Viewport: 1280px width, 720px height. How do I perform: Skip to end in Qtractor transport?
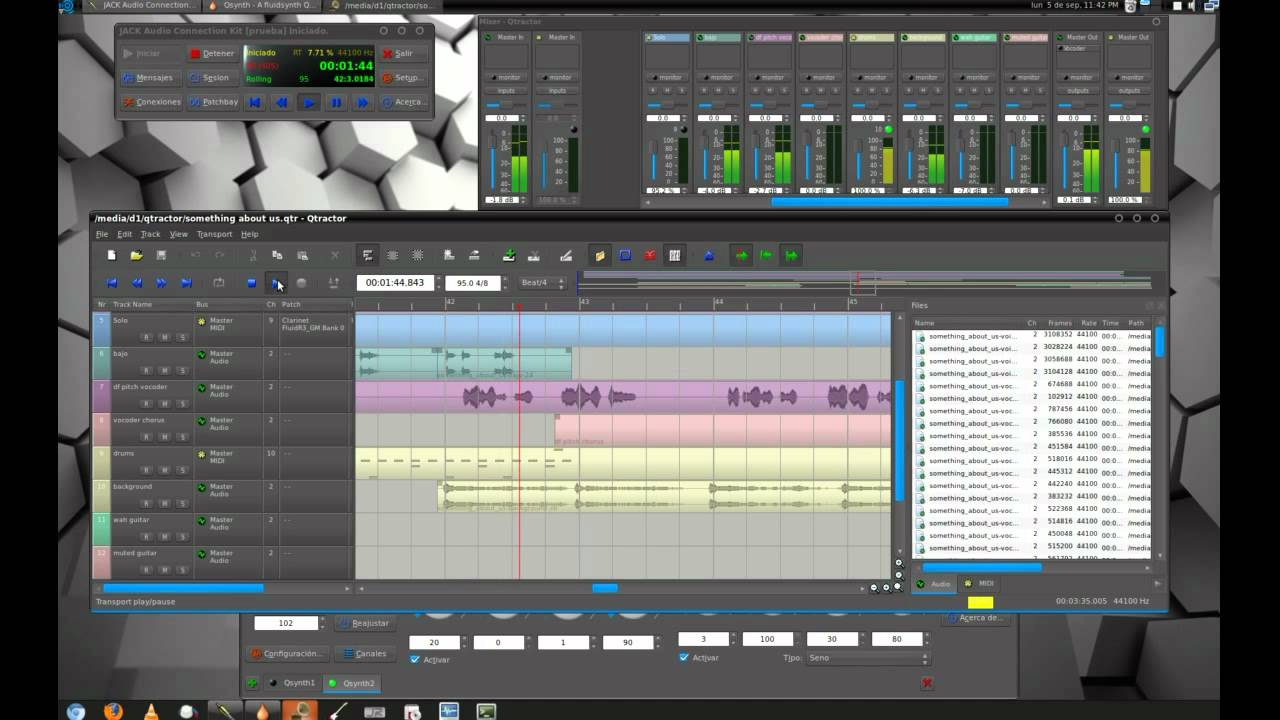click(x=186, y=283)
